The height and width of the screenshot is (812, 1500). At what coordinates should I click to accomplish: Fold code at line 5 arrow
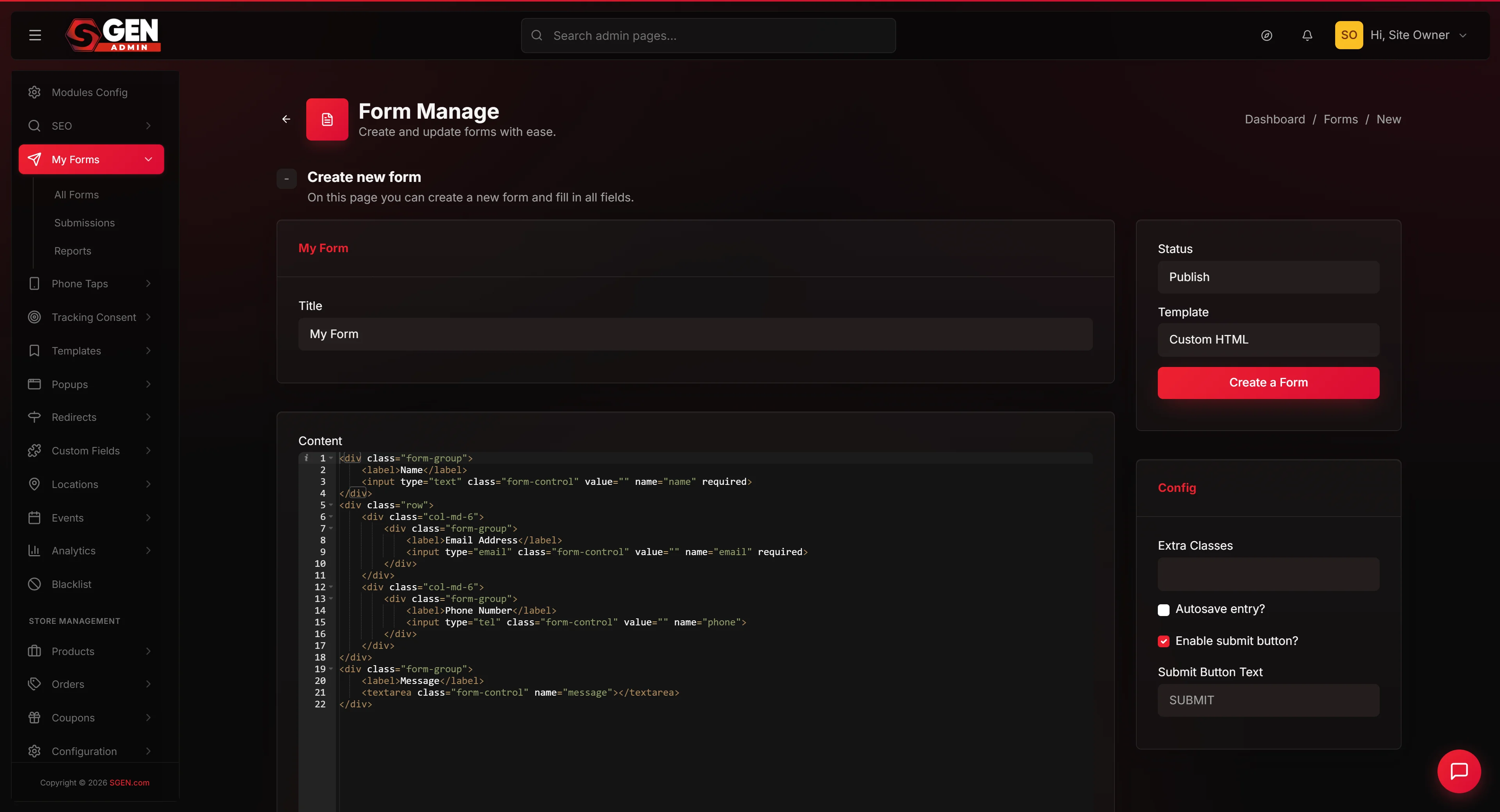click(x=331, y=505)
